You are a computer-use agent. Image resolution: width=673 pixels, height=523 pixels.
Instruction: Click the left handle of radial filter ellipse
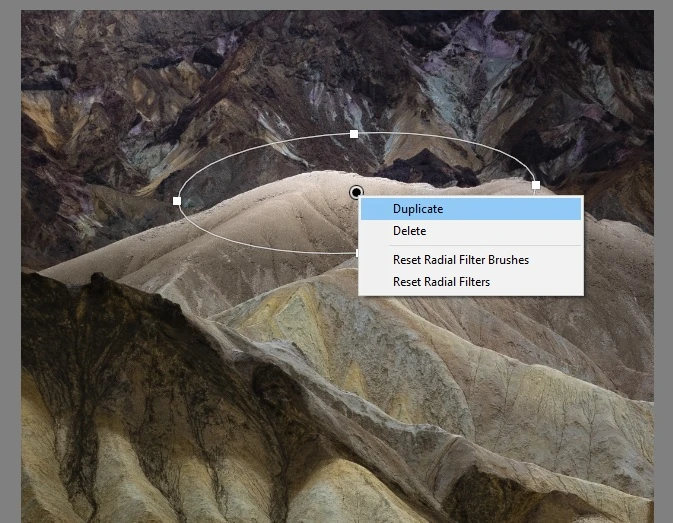[x=177, y=201]
